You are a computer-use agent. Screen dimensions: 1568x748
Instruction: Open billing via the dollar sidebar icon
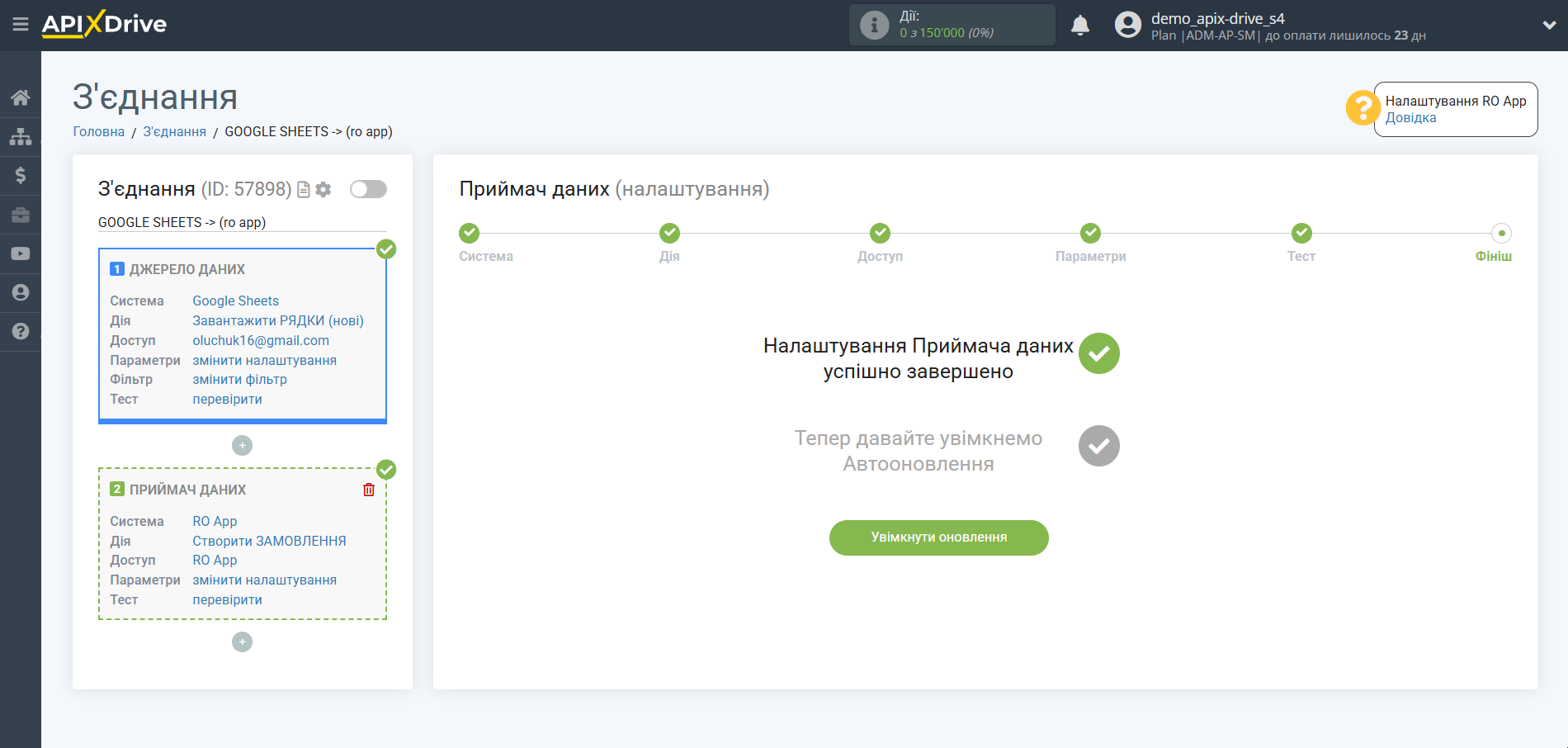20,175
